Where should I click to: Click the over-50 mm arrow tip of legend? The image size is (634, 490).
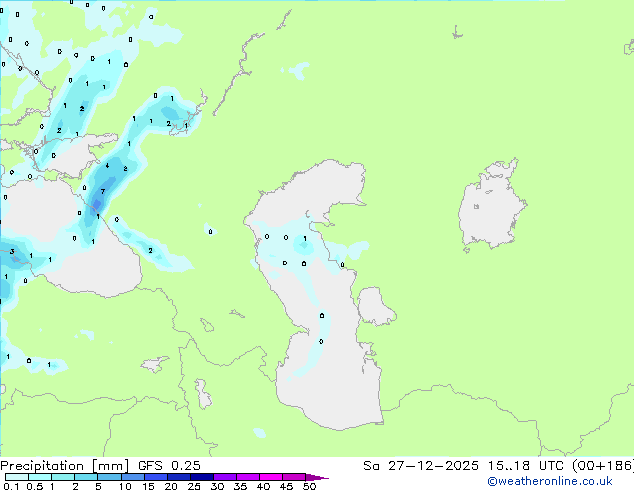tap(317, 477)
